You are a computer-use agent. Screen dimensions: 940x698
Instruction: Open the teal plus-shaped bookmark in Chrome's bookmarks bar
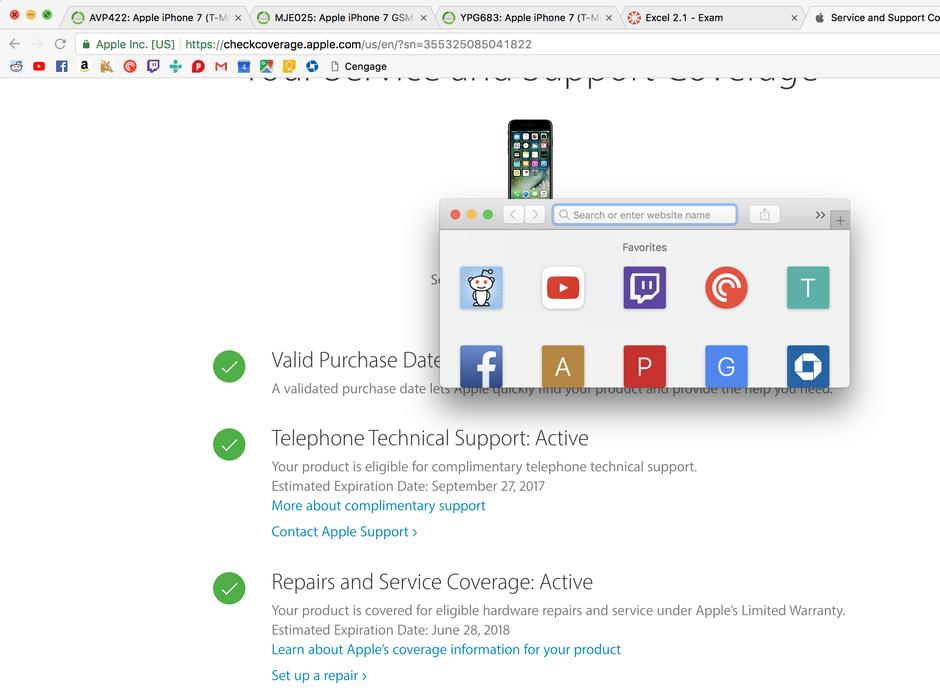click(x=176, y=66)
